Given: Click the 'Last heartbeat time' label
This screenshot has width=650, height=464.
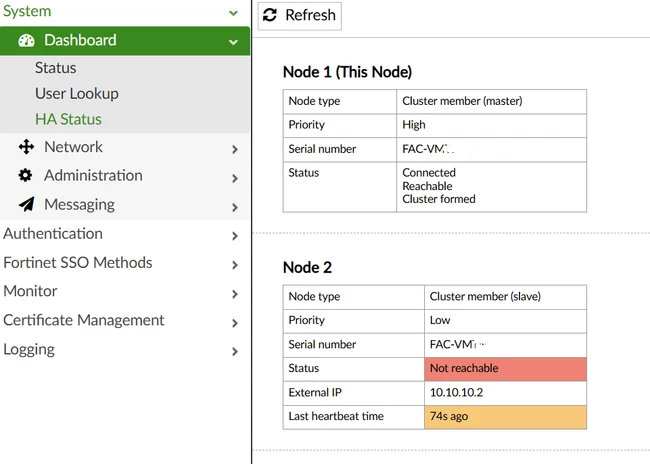Looking at the screenshot, I should coord(336,416).
